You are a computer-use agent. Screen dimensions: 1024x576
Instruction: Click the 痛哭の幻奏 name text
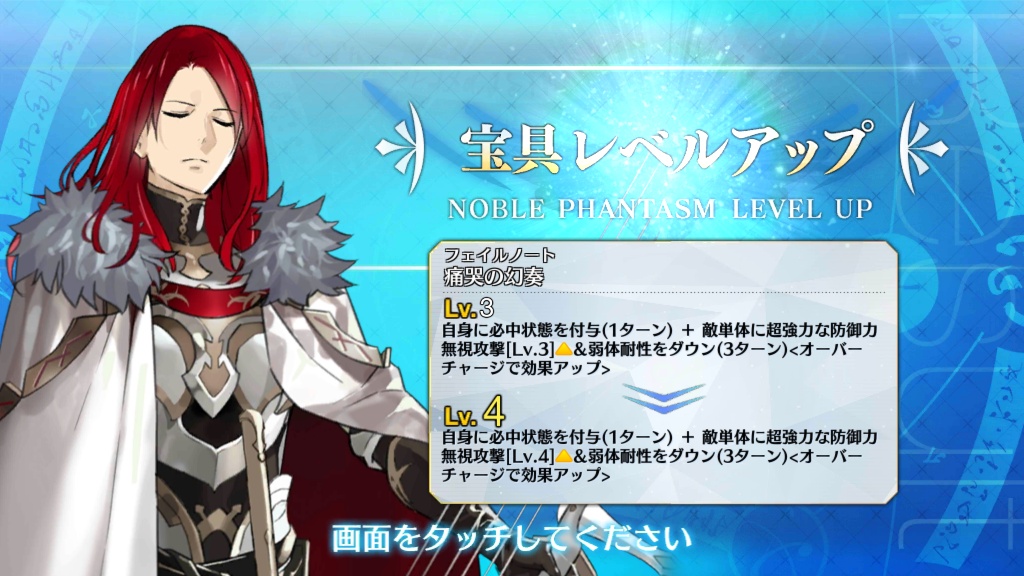click(x=494, y=277)
